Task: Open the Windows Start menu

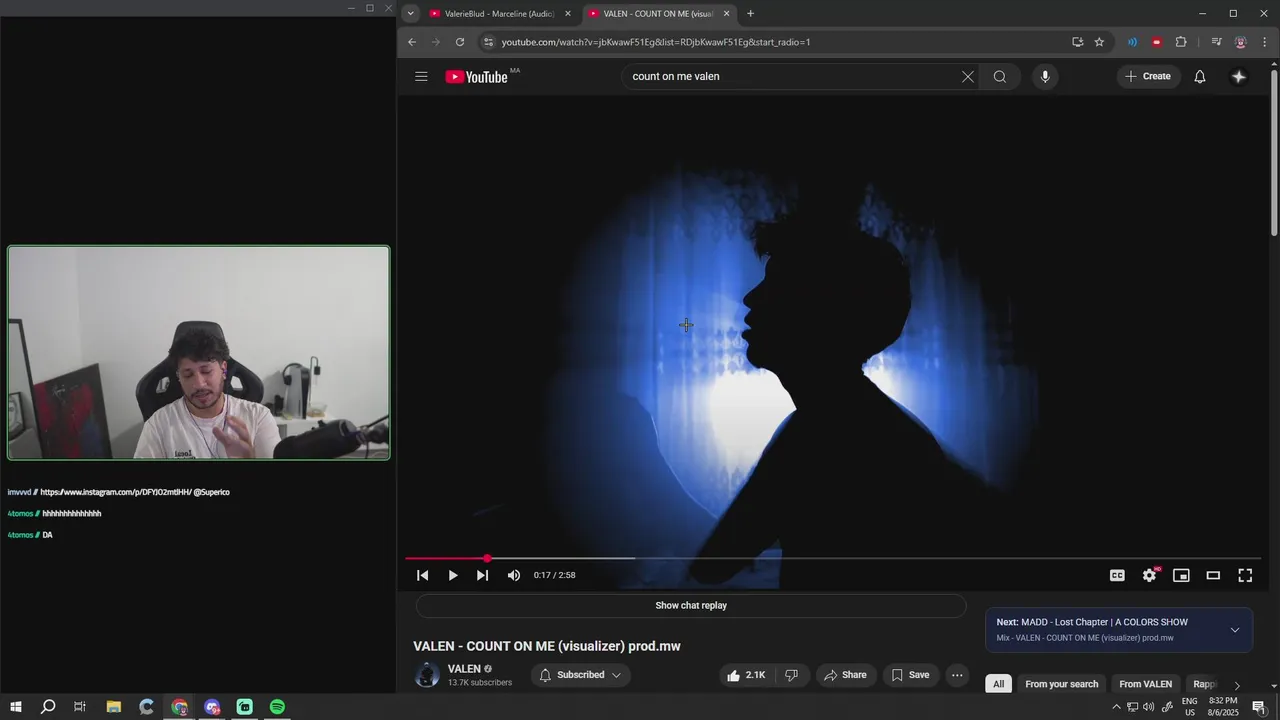Action: (16, 707)
